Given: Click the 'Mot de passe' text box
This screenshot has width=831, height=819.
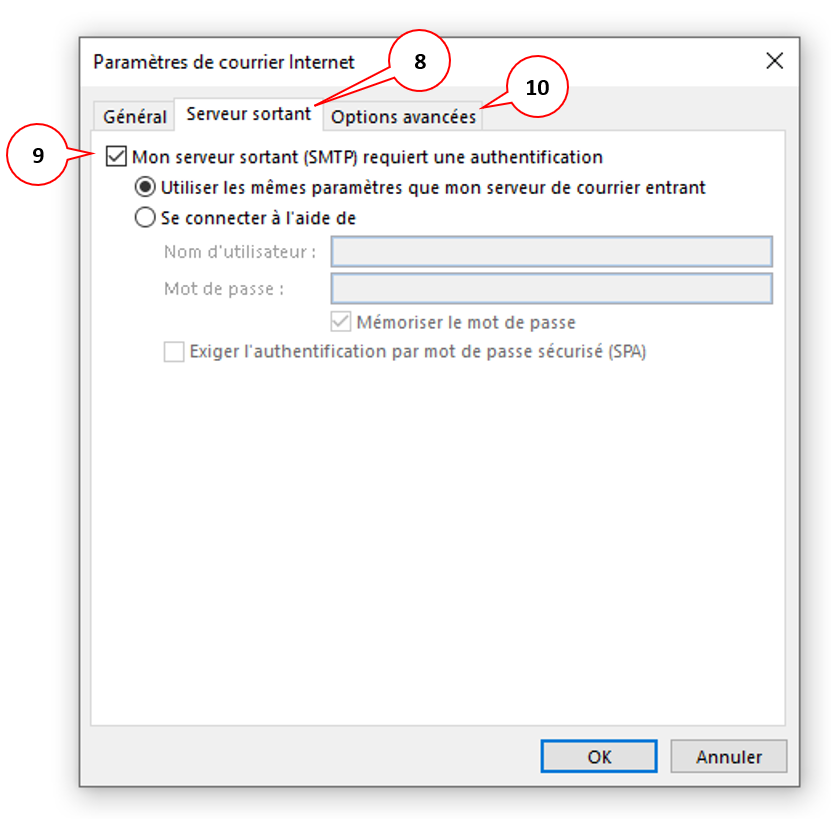Looking at the screenshot, I should 550,289.
